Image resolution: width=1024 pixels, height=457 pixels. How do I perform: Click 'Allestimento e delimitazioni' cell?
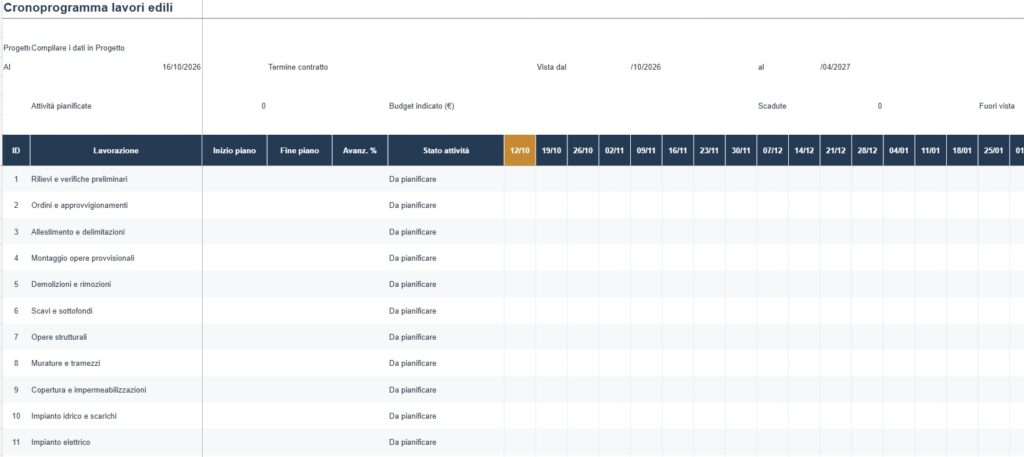116,232
